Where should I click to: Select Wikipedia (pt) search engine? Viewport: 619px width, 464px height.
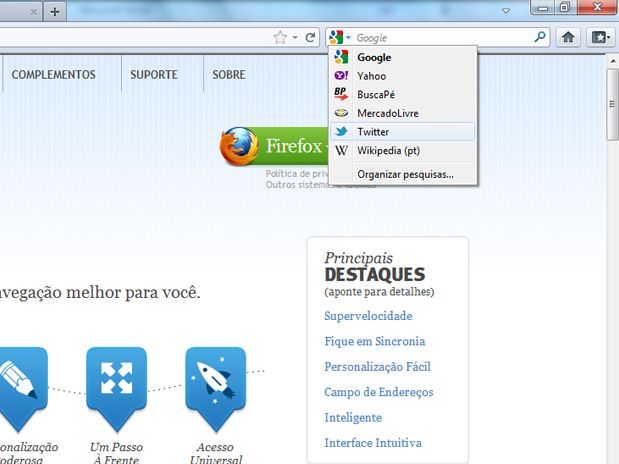(x=390, y=150)
